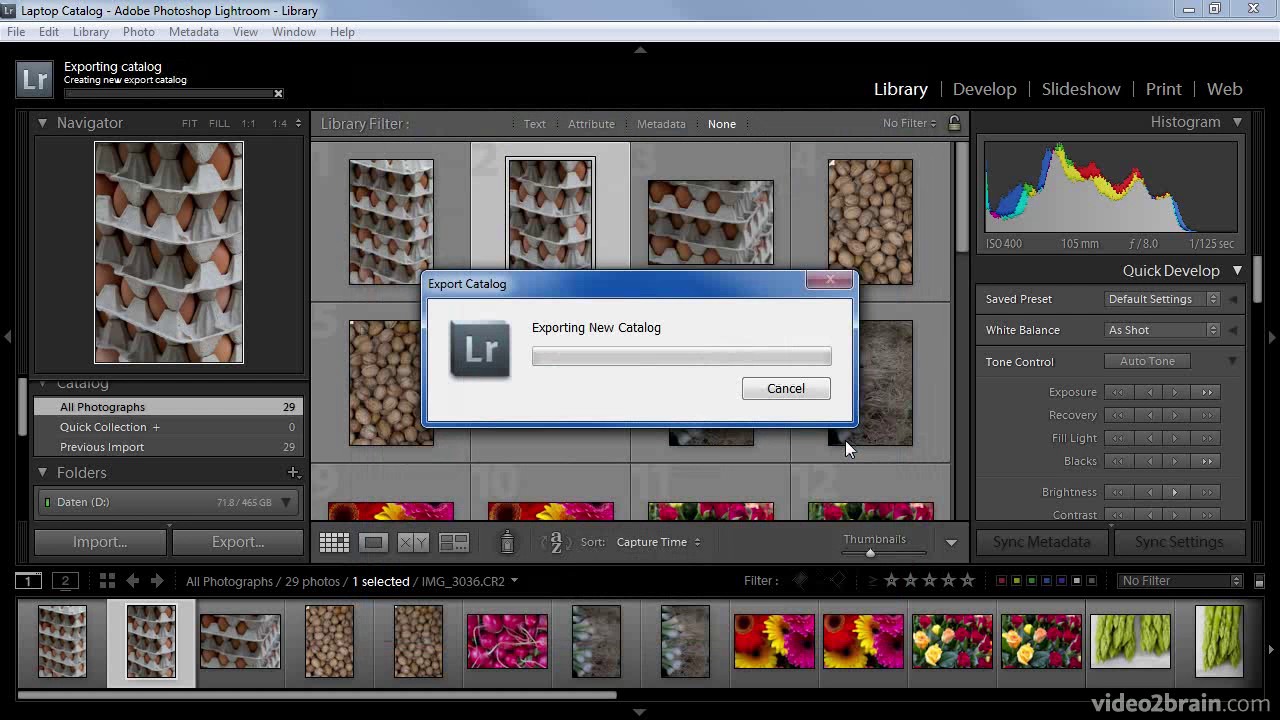The image size is (1280, 720).
Task: Switch to Web module
Action: (x=1224, y=89)
